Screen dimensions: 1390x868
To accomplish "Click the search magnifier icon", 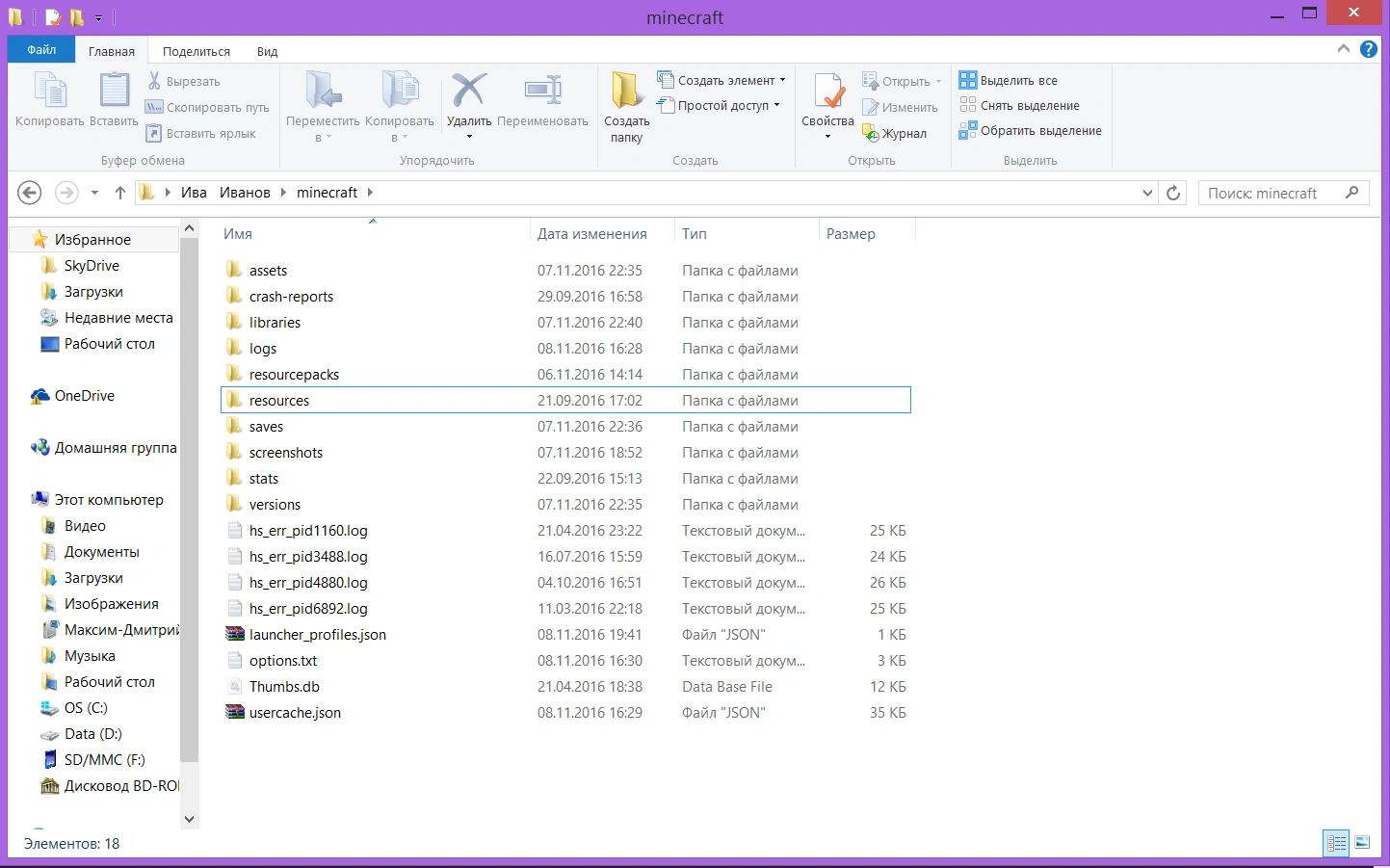I will pyautogui.click(x=1352, y=193).
